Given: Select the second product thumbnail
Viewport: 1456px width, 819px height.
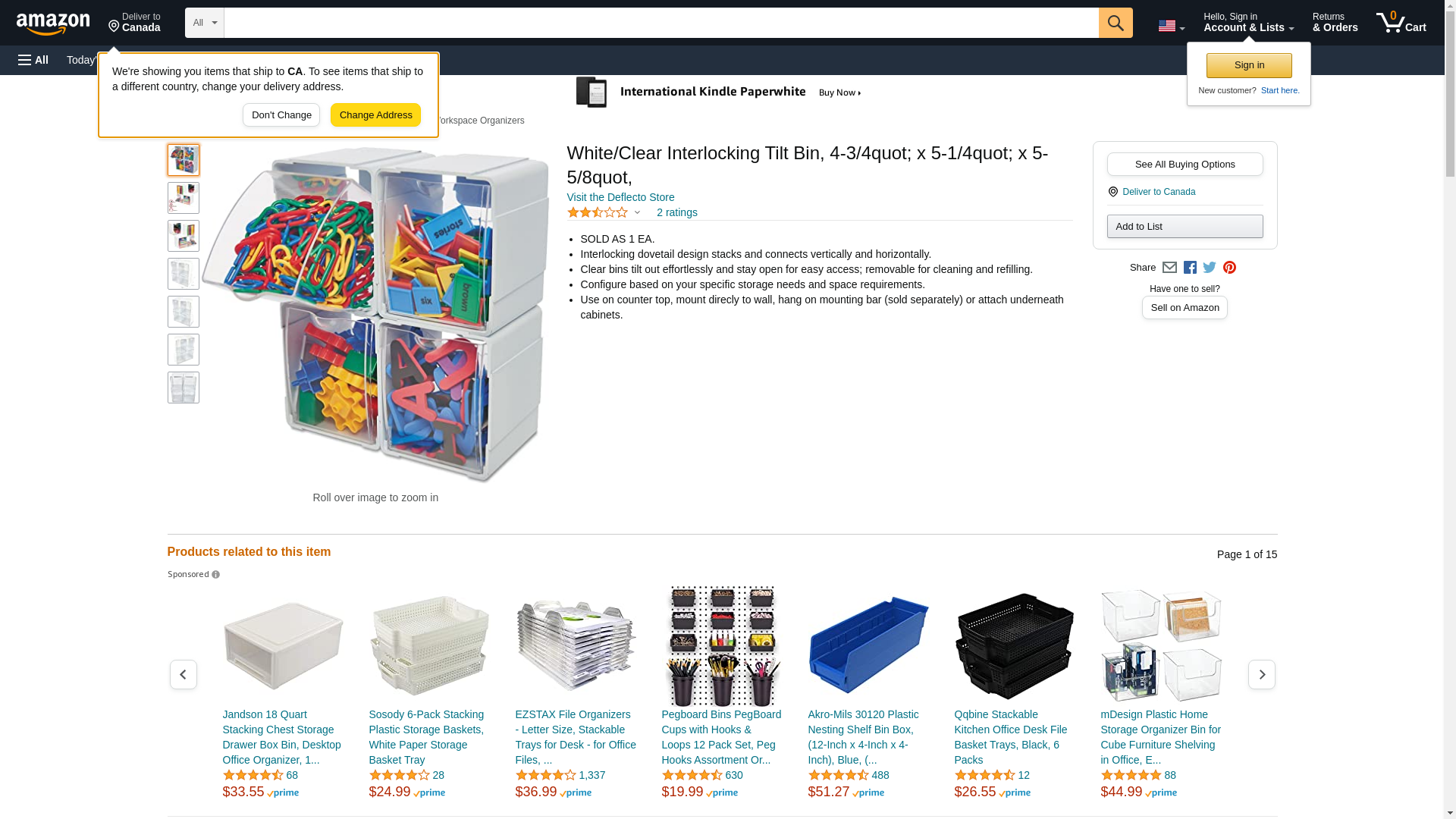Looking at the screenshot, I should (183, 198).
